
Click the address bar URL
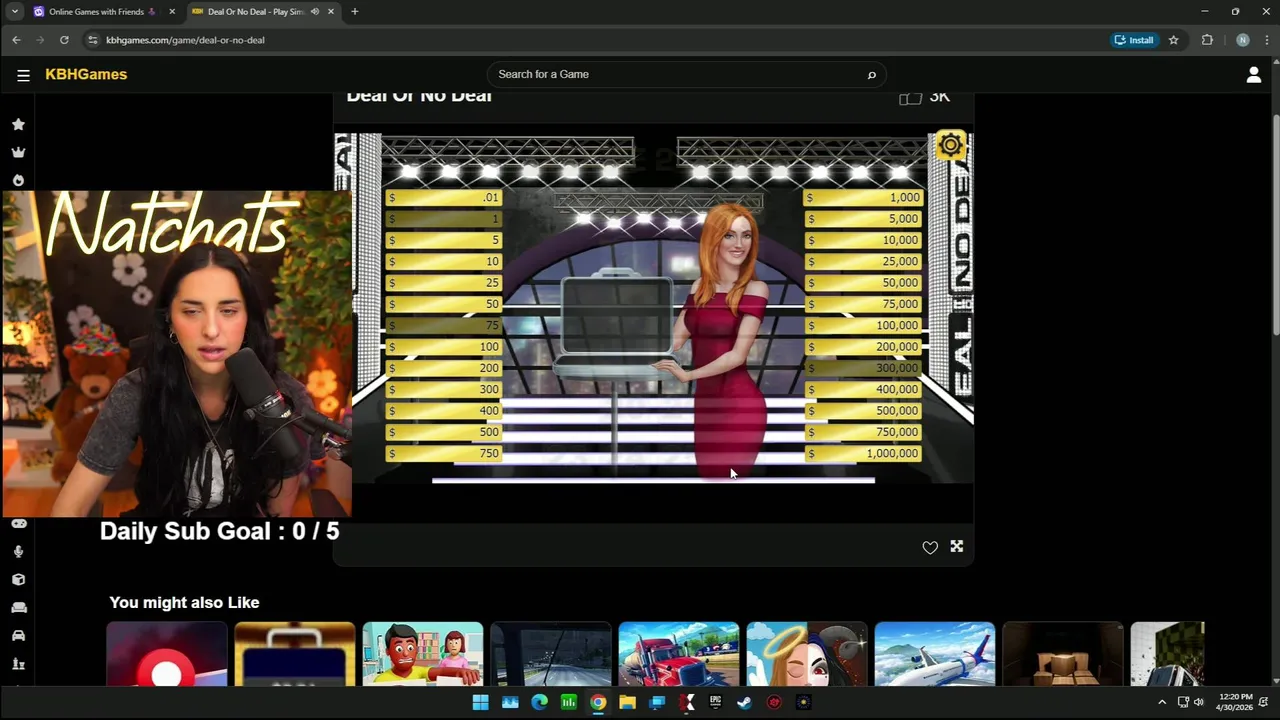tap(185, 40)
